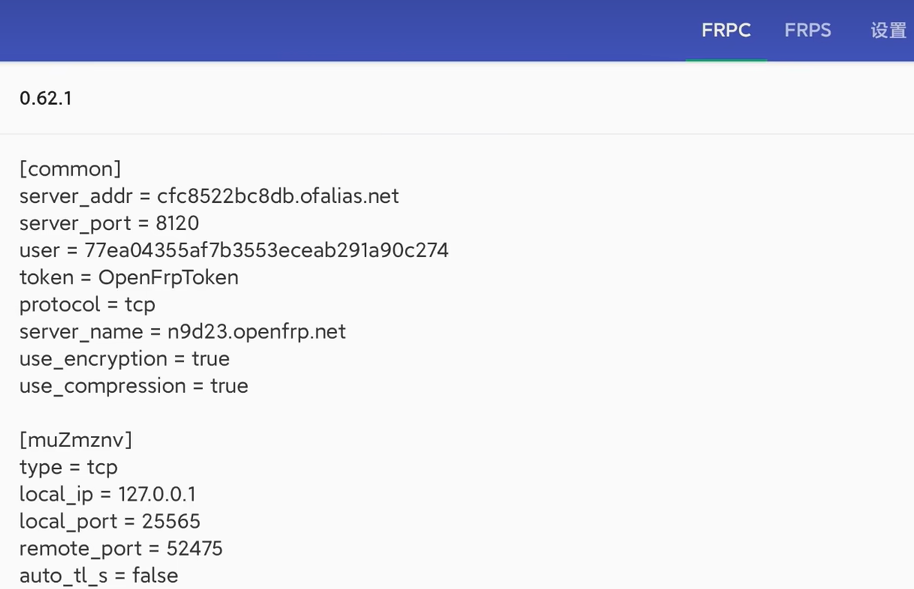Open the FRPS tab
Image resolution: width=914 pixels, height=589 pixels.
point(807,31)
